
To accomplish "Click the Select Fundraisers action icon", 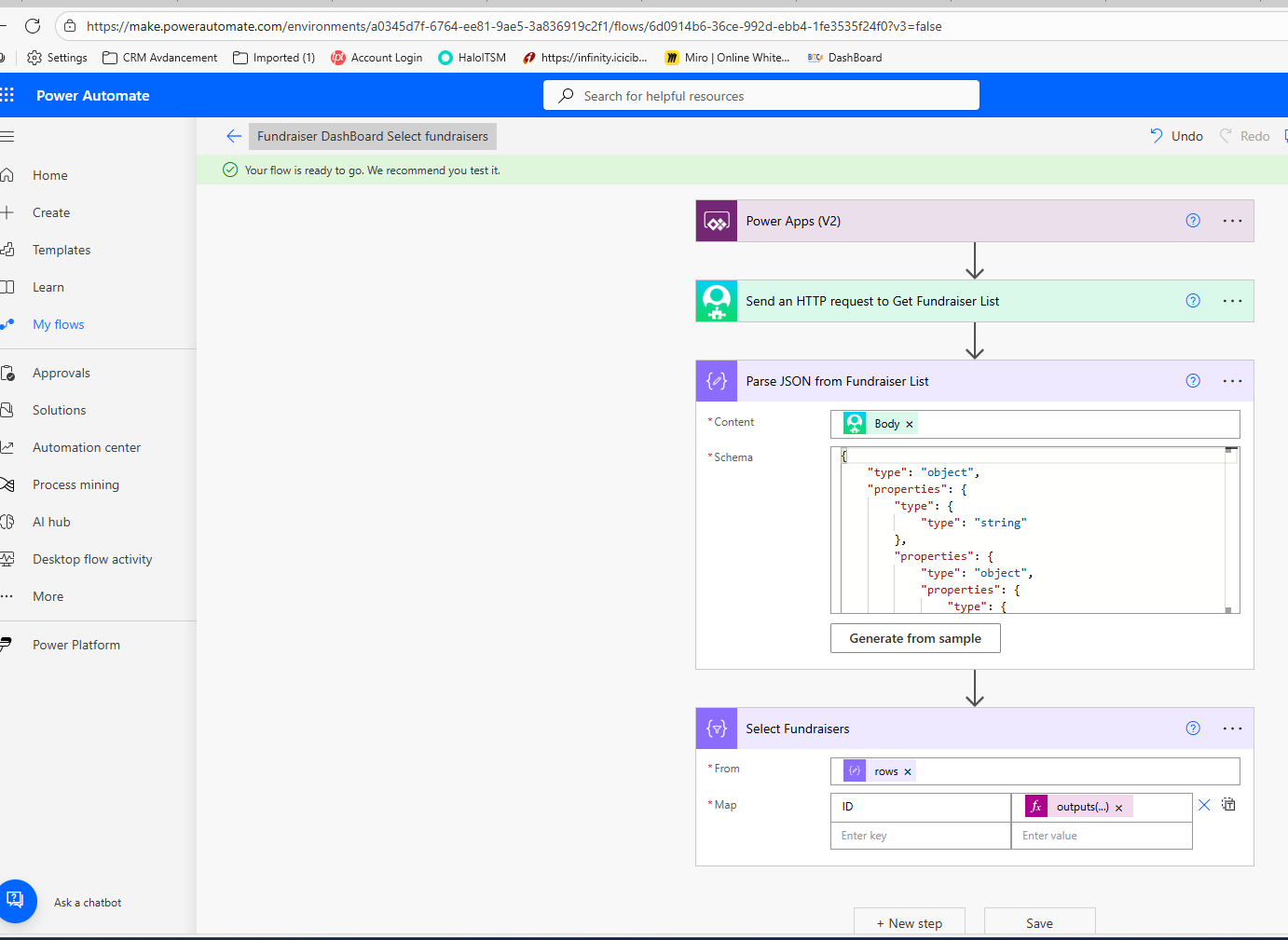I will coord(717,729).
